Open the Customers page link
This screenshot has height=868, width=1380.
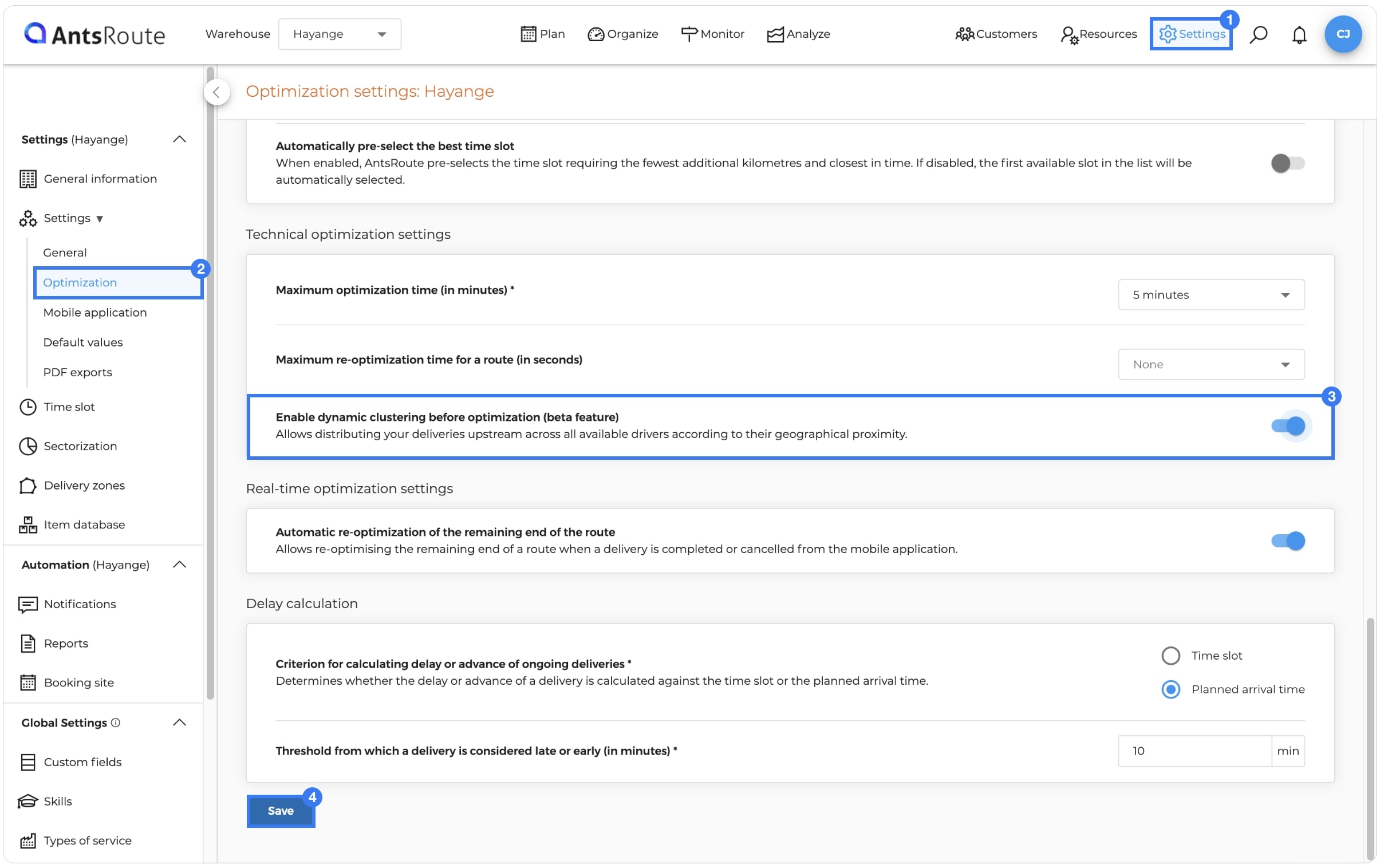click(995, 34)
